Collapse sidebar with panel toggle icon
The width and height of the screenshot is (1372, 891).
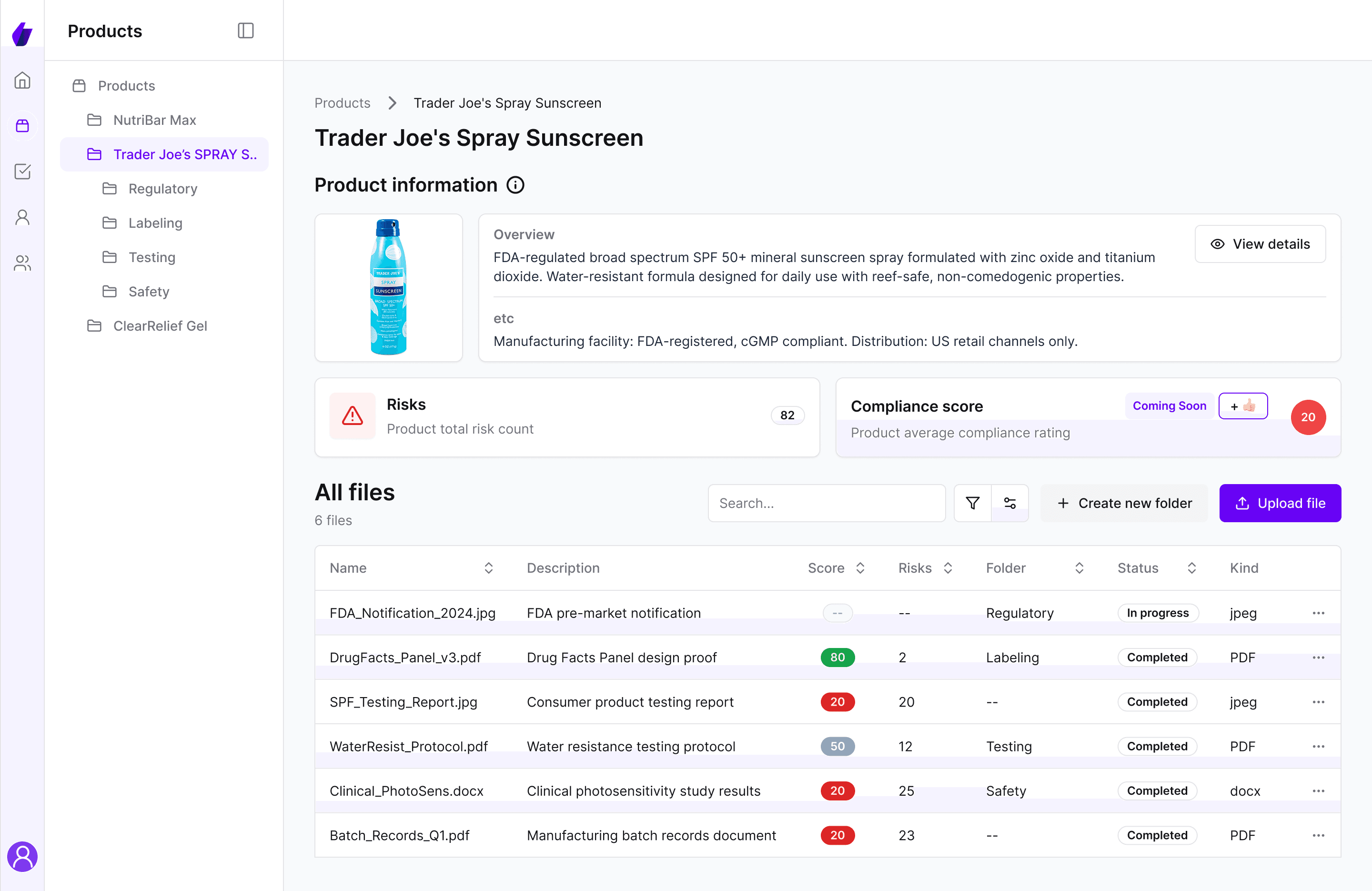pos(245,30)
